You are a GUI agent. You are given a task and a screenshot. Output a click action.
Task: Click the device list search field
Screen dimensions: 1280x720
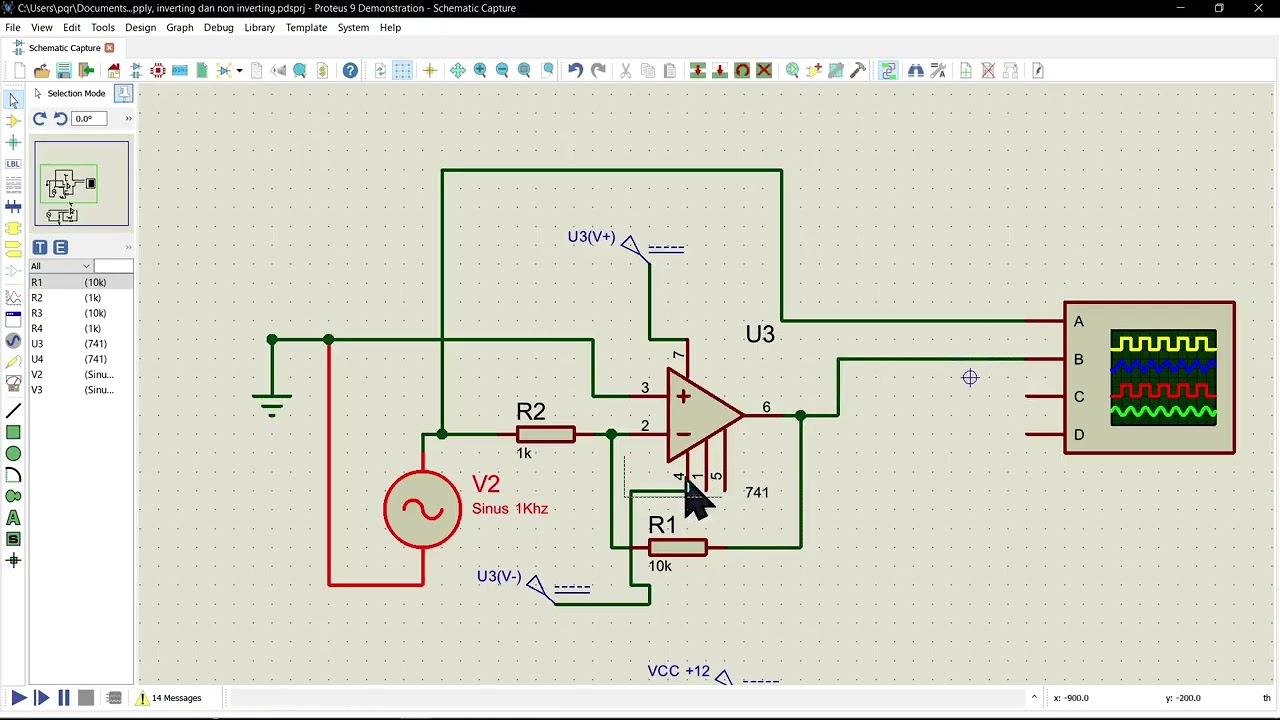[x=113, y=266]
